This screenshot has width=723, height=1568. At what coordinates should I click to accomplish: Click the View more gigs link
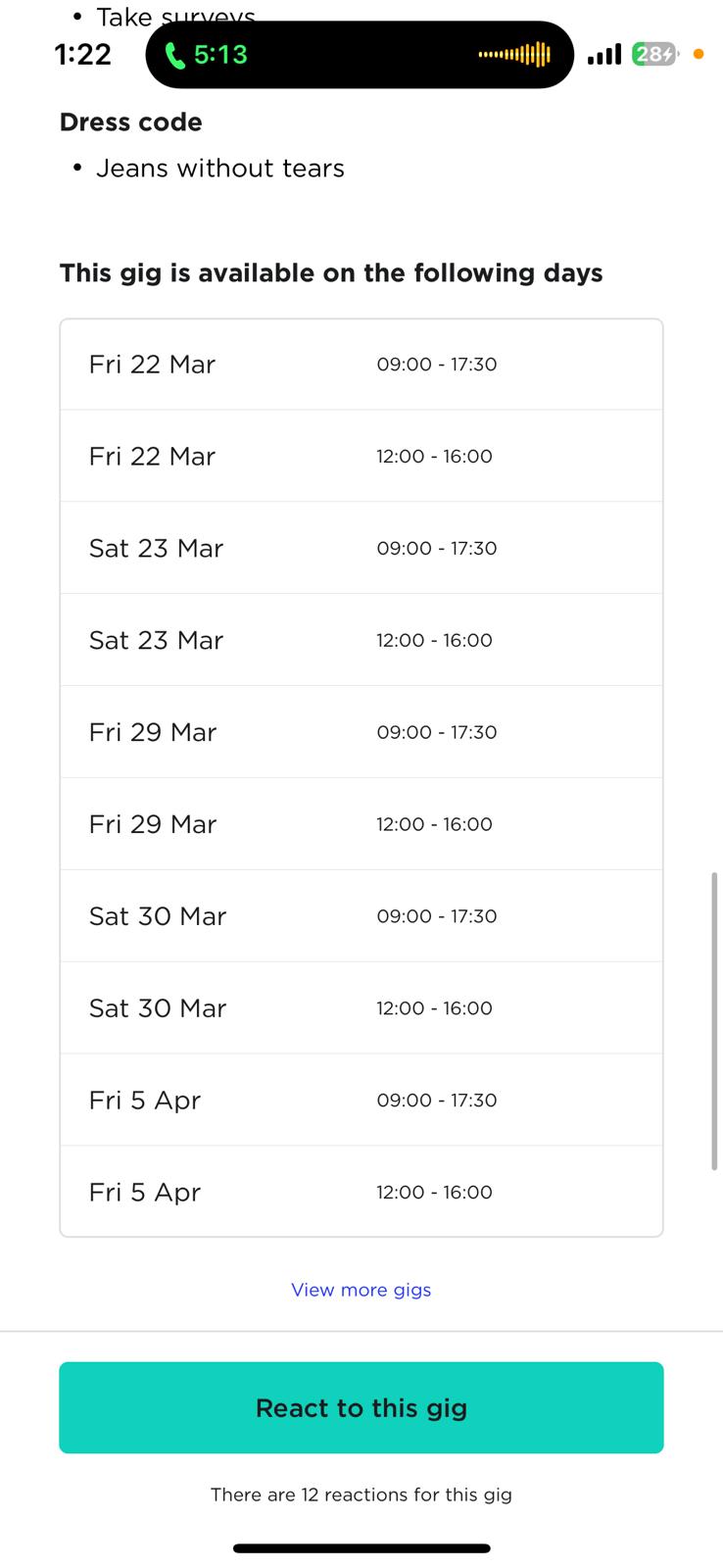(x=361, y=1290)
